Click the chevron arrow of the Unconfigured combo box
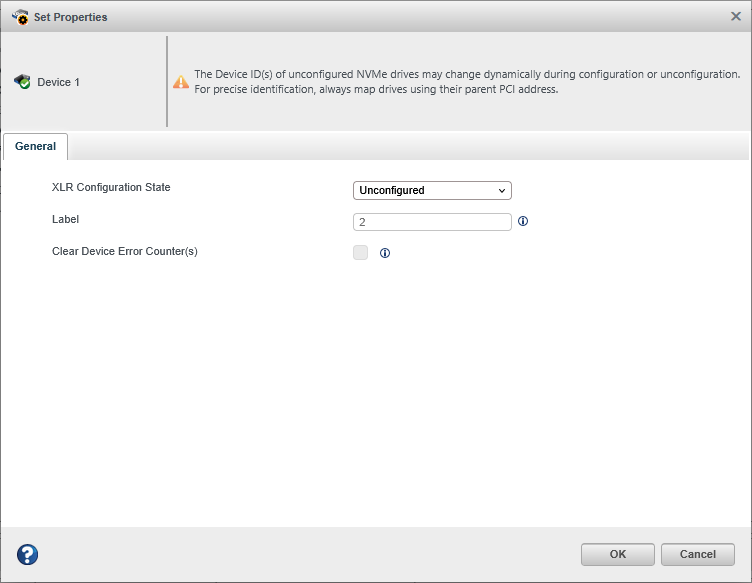This screenshot has width=752, height=583. click(x=501, y=190)
